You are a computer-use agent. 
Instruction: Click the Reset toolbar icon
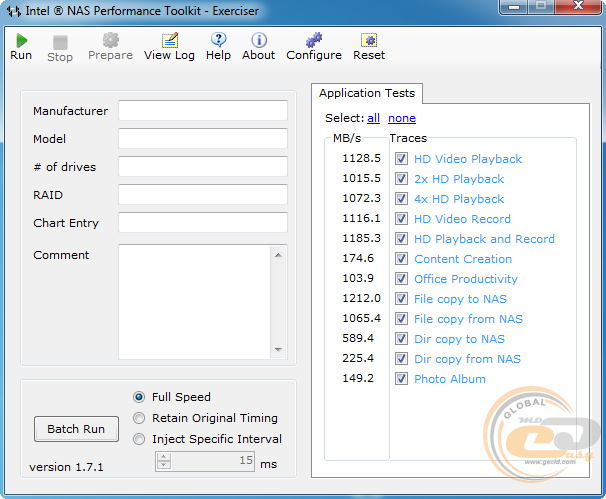(369, 40)
